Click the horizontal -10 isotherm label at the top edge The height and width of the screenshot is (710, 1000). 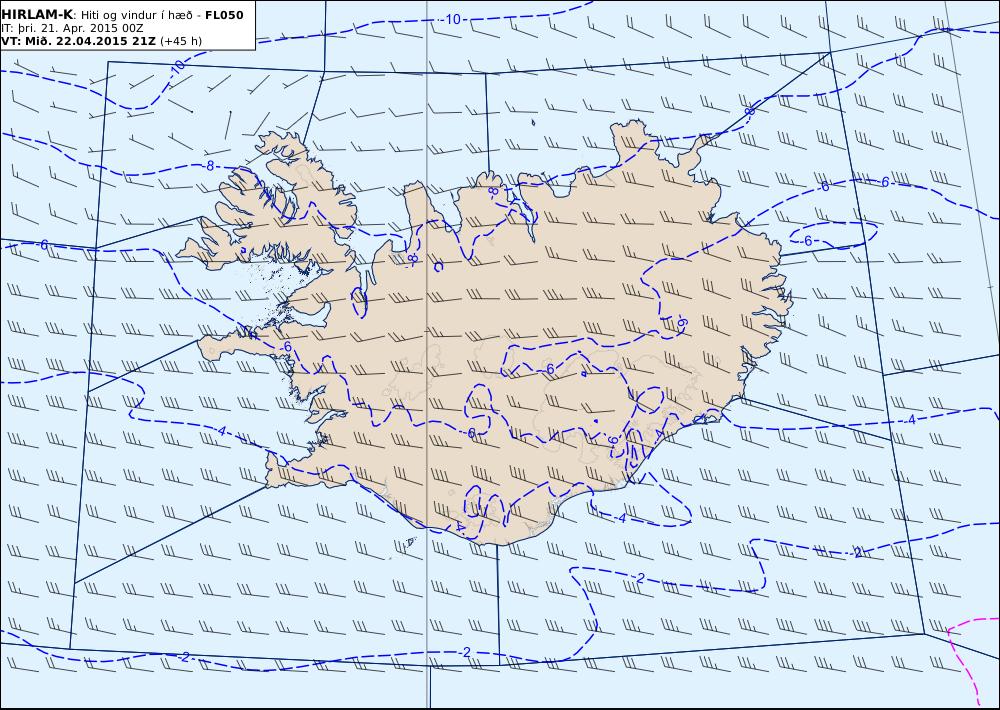pyautogui.click(x=451, y=20)
